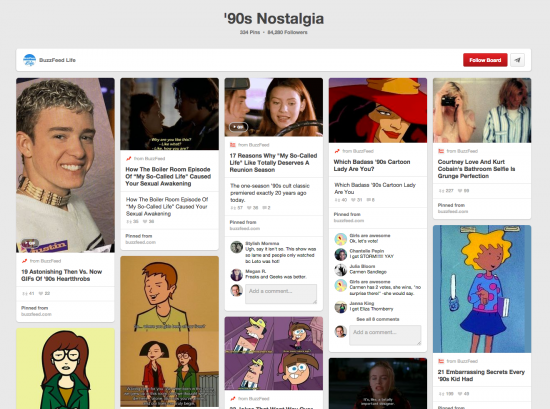Click like heart on Boiler Room pin

[x=148, y=222]
